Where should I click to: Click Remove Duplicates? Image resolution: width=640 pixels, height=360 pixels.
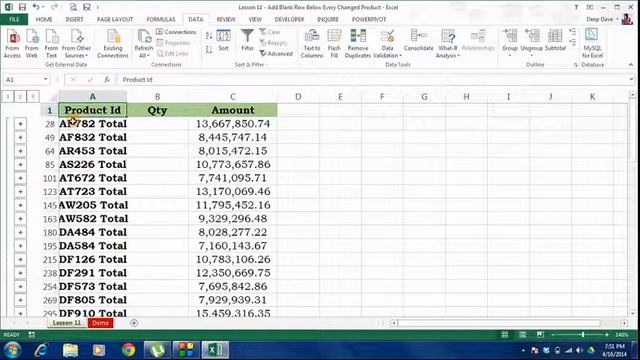point(358,44)
